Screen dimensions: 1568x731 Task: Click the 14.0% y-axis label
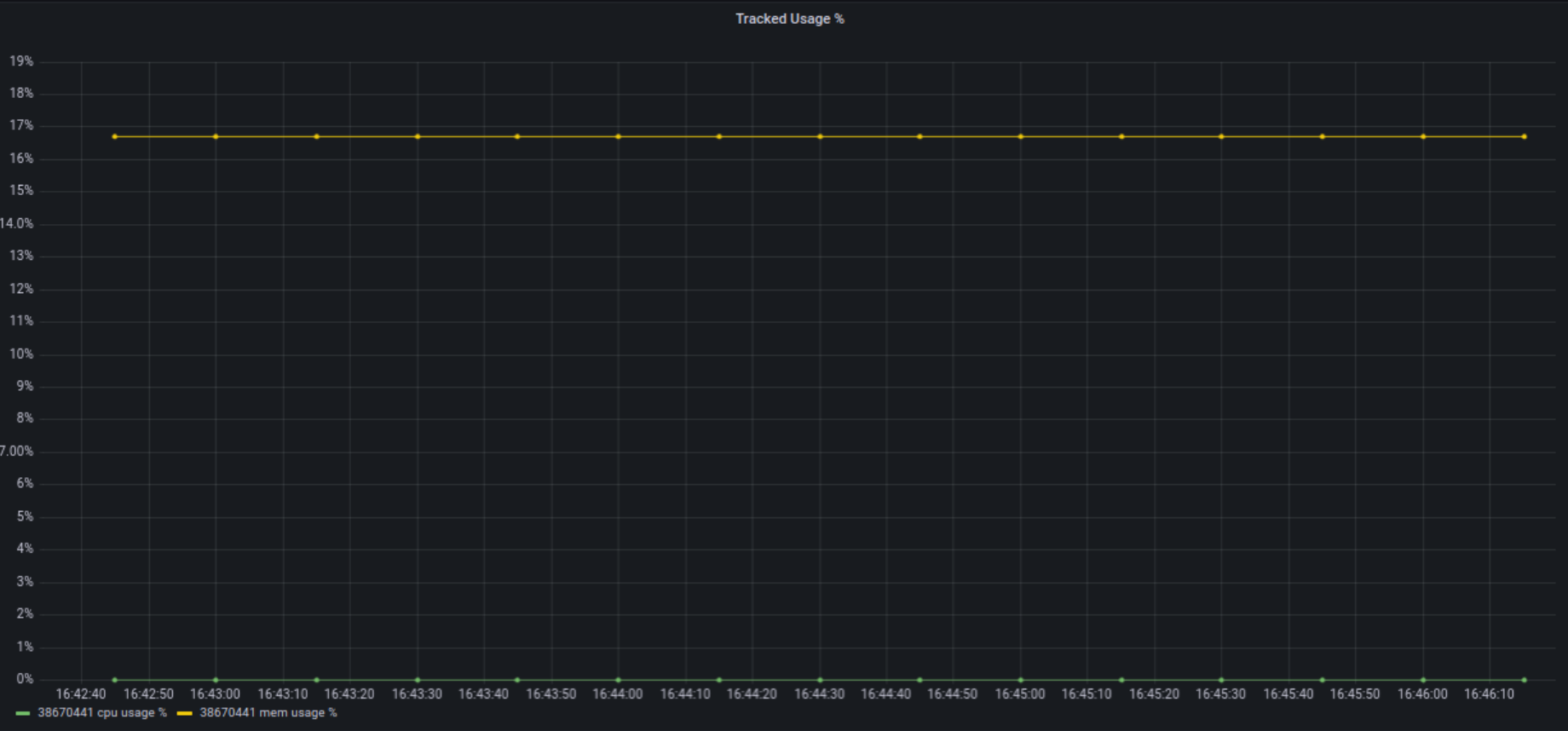coord(17,223)
